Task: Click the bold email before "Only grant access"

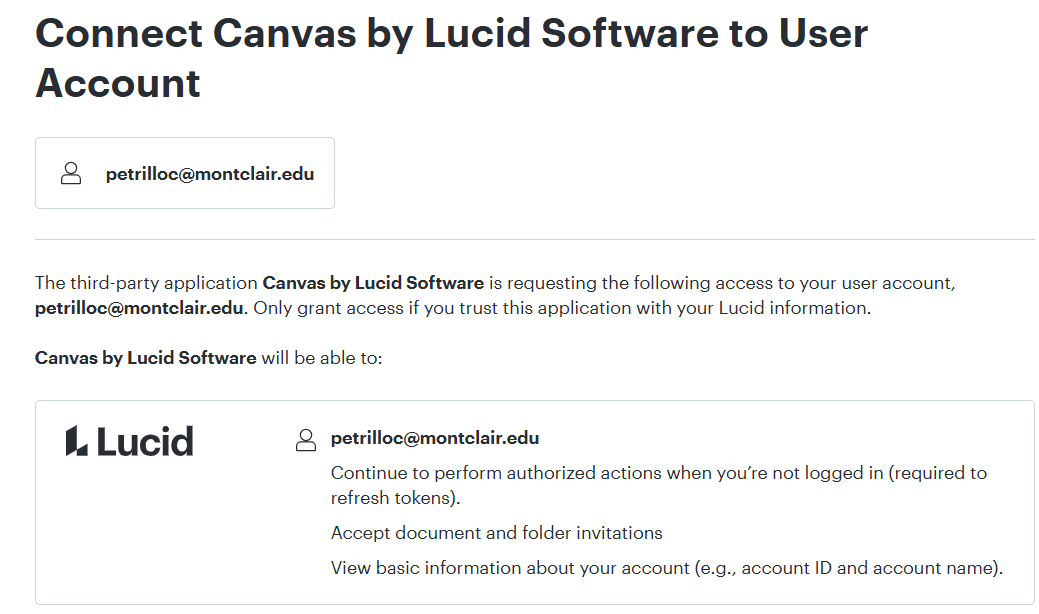Action: click(139, 308)
